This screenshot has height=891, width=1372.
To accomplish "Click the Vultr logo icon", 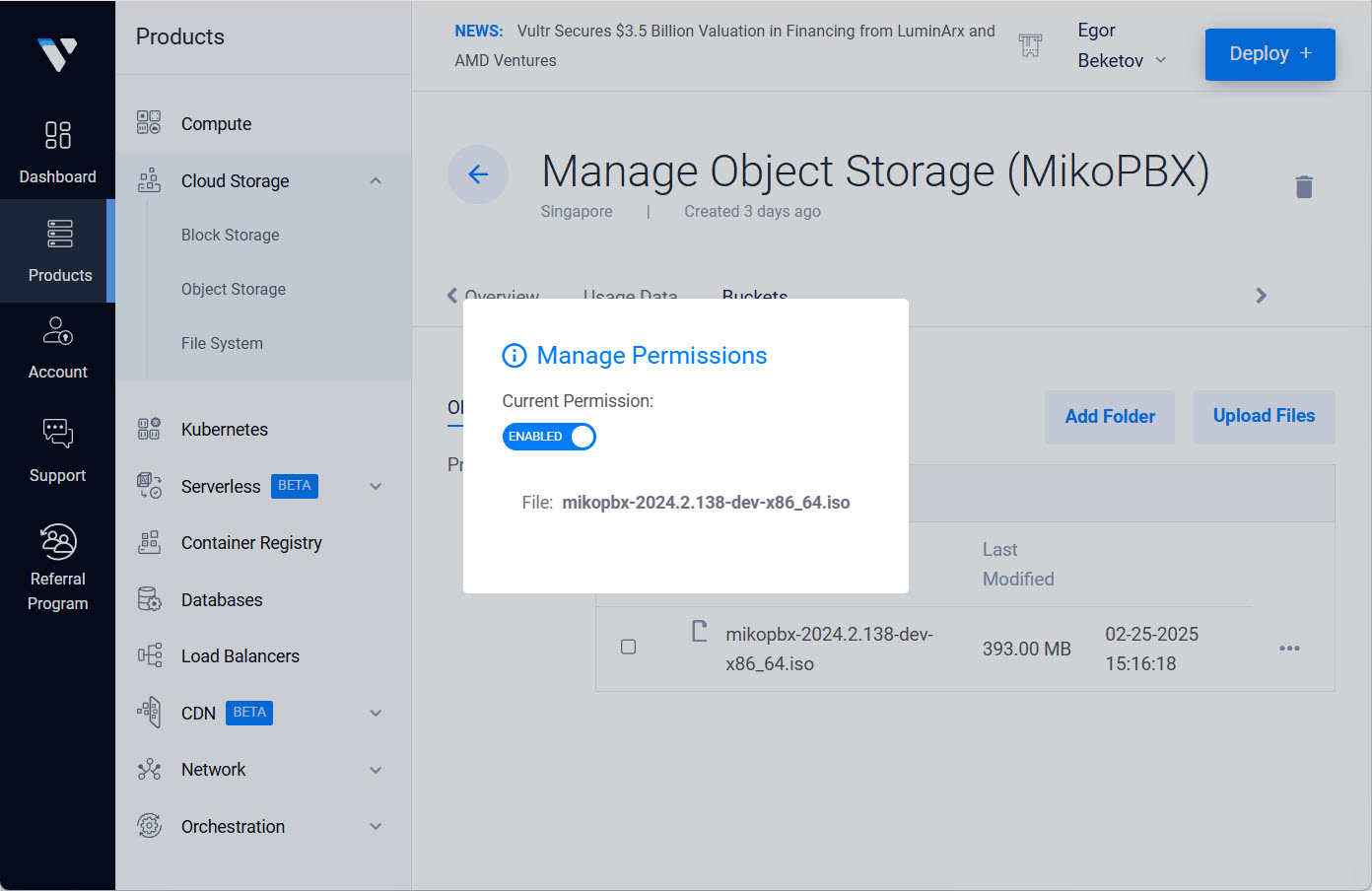I will coord(57,54).
